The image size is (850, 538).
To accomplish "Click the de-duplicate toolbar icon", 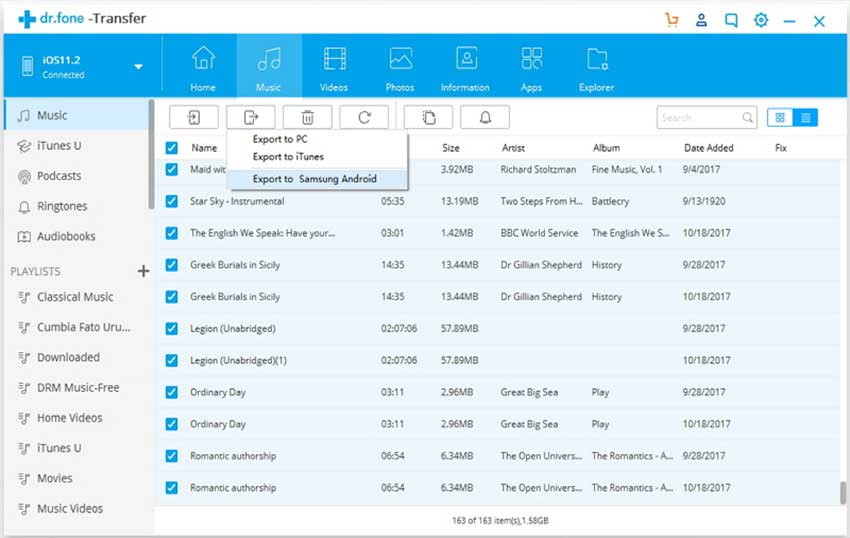I will click(428, 117).
